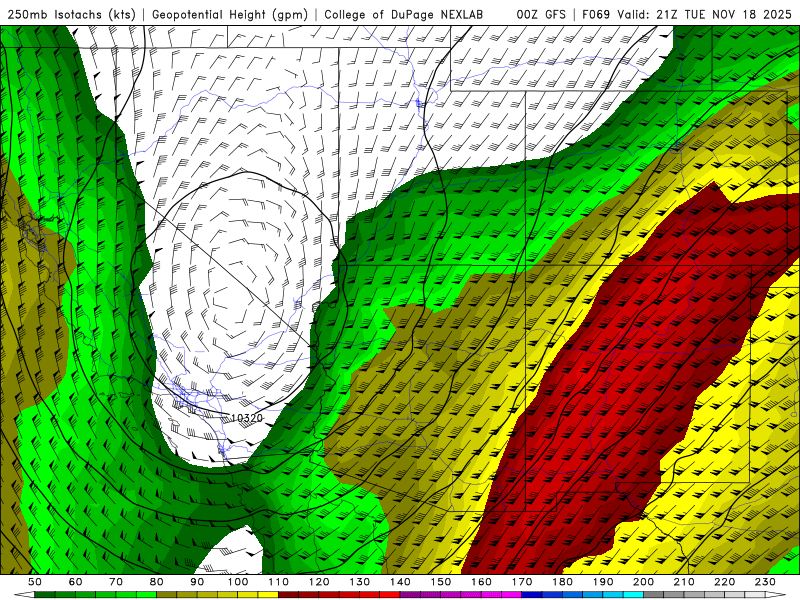800x600 pixels.
Task: Click the 220 knot legend label
Action: [x=724, y=582]
